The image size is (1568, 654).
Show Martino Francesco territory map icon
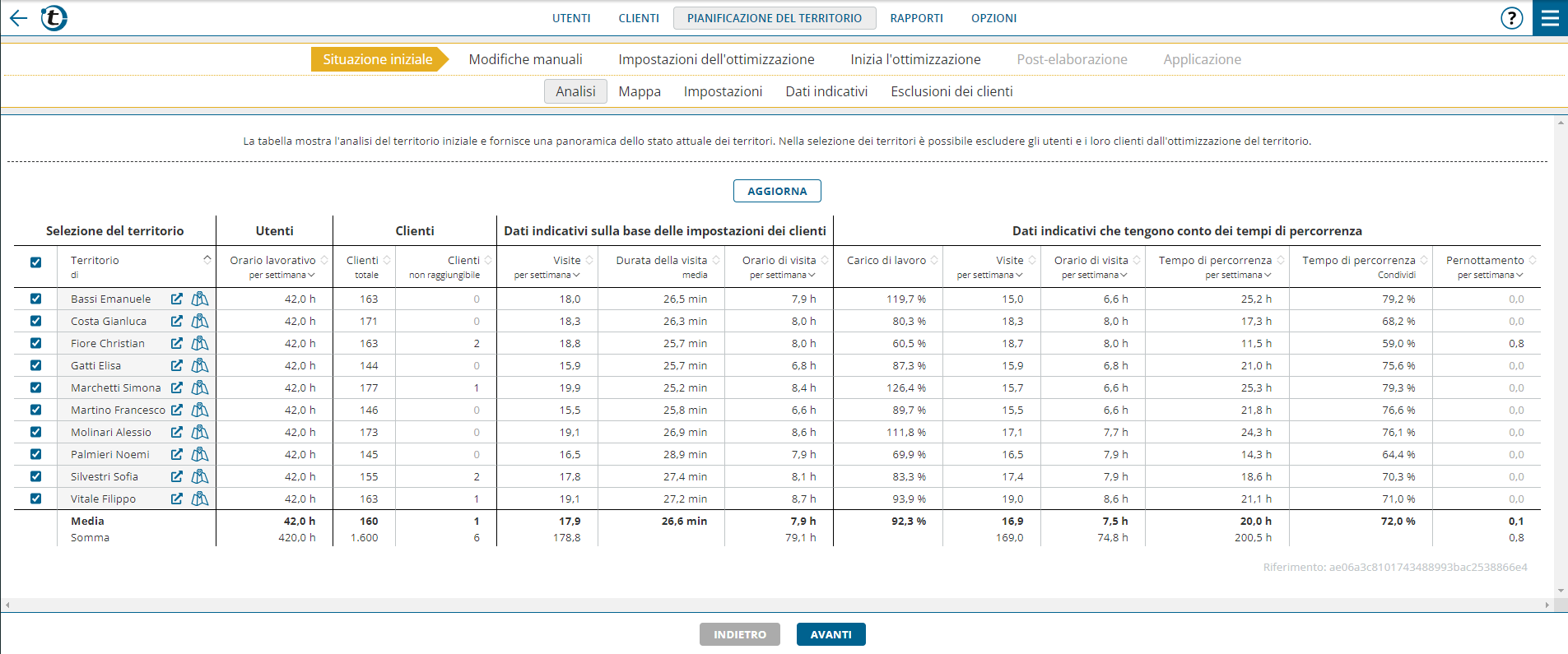200,410
